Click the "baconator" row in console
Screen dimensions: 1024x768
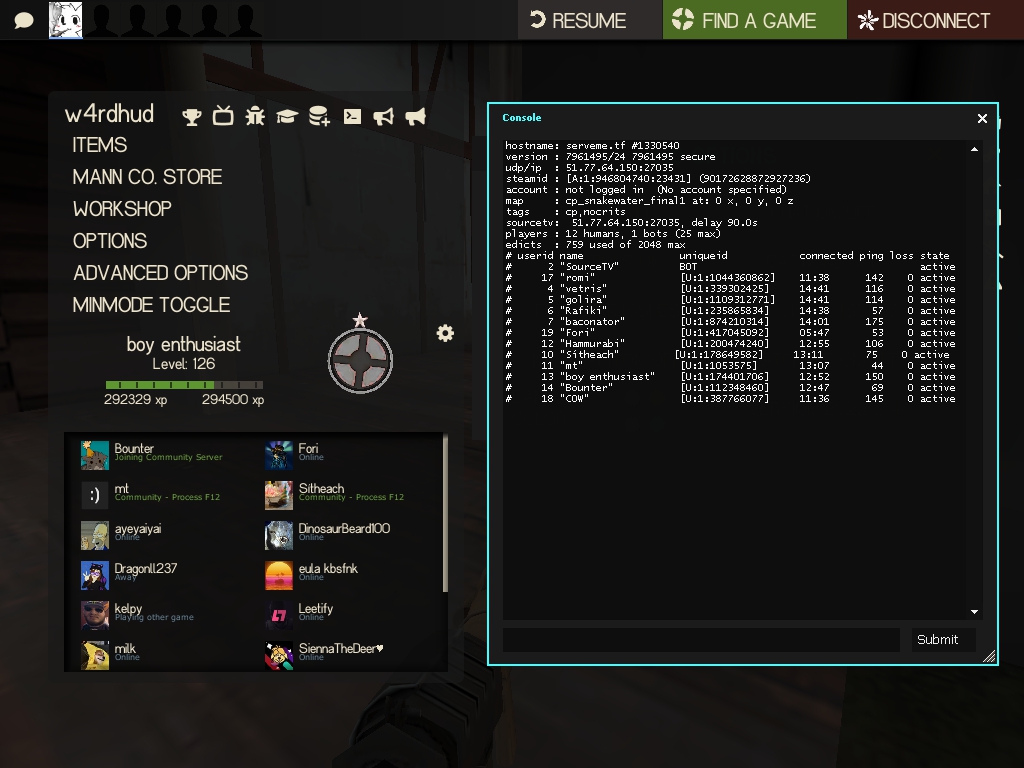pos(730,321)
